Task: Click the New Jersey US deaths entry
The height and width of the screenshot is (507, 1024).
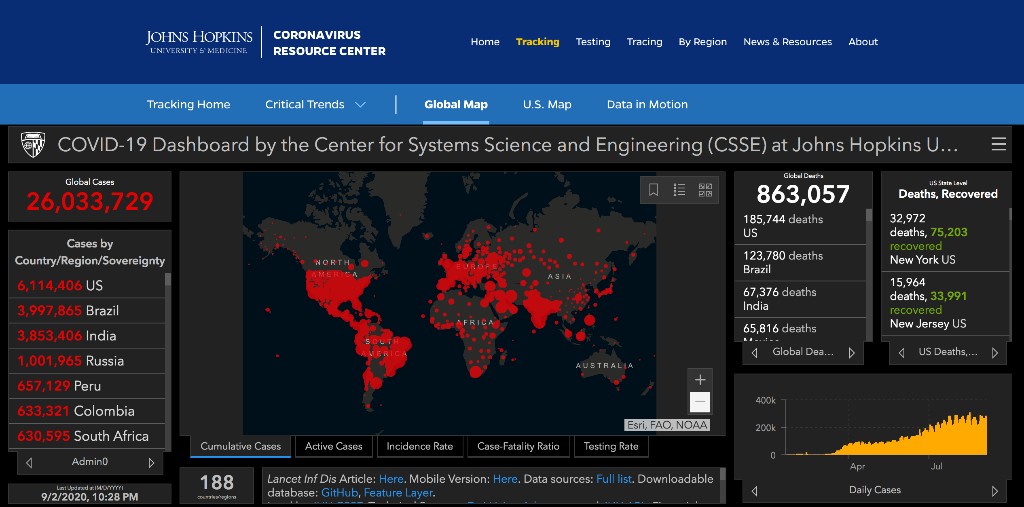Action: click(944, 303)
